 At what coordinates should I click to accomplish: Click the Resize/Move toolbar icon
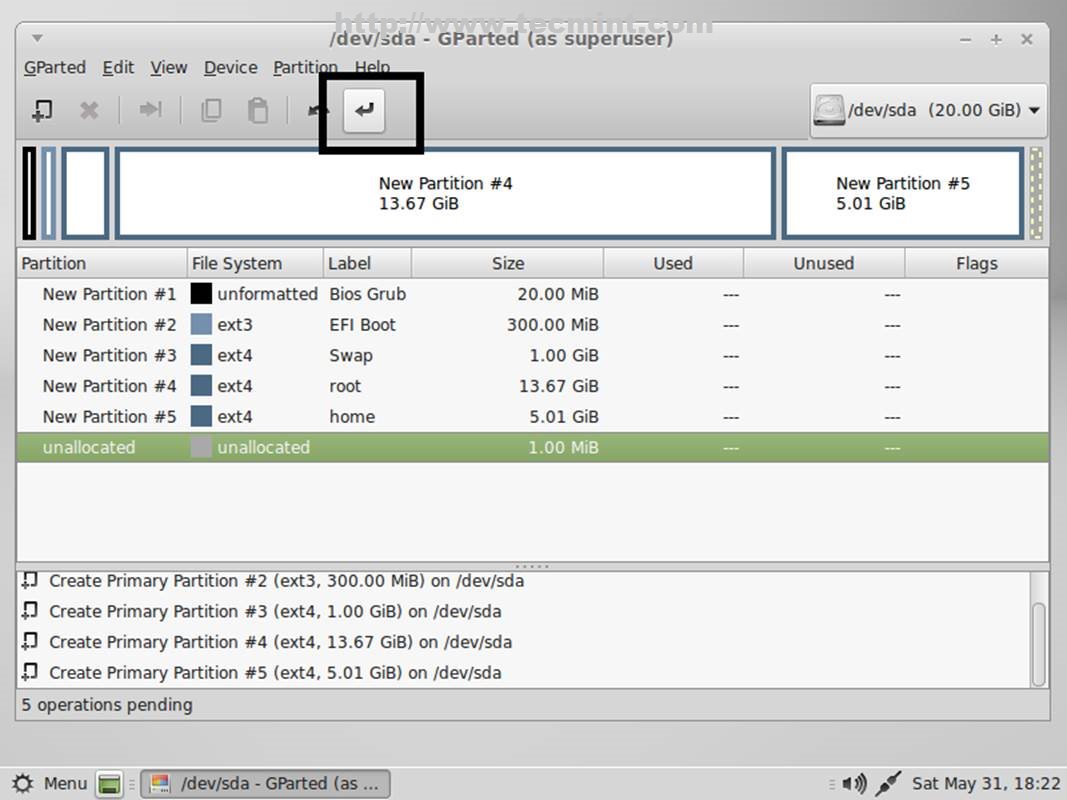coord(150,110)
